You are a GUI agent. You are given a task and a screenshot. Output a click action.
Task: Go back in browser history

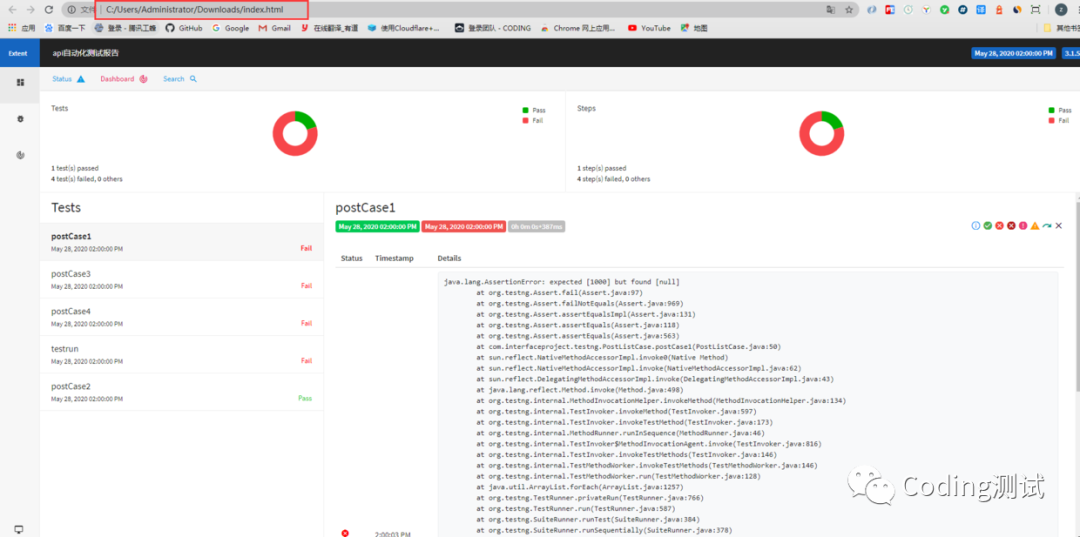tap(12, 10)
